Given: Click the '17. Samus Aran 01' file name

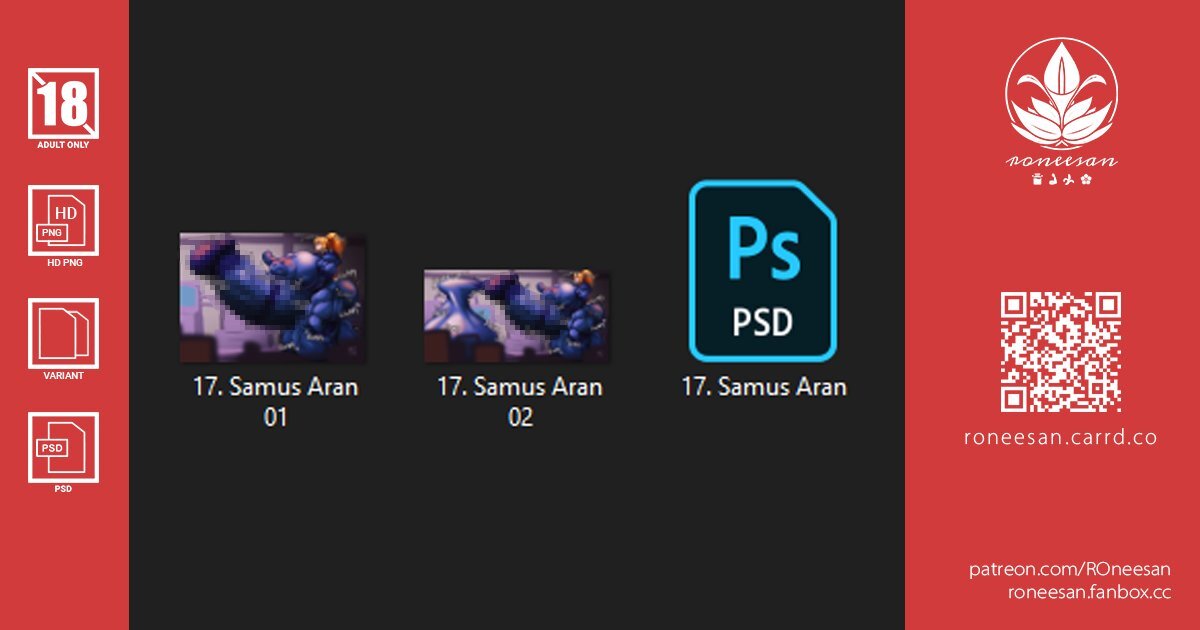Looking at the screenshot, I should [275, 402].
